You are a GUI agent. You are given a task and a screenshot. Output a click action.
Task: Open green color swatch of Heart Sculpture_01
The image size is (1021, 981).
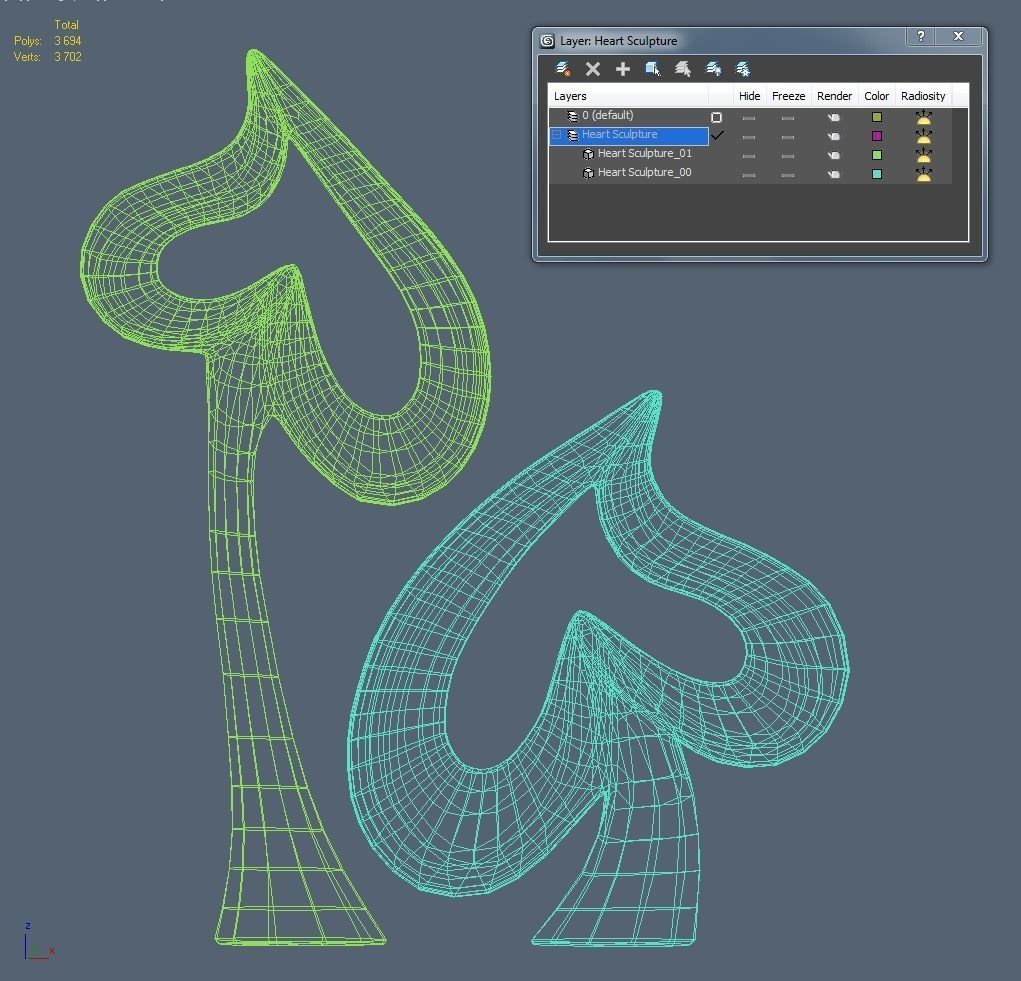coord(877,155)
